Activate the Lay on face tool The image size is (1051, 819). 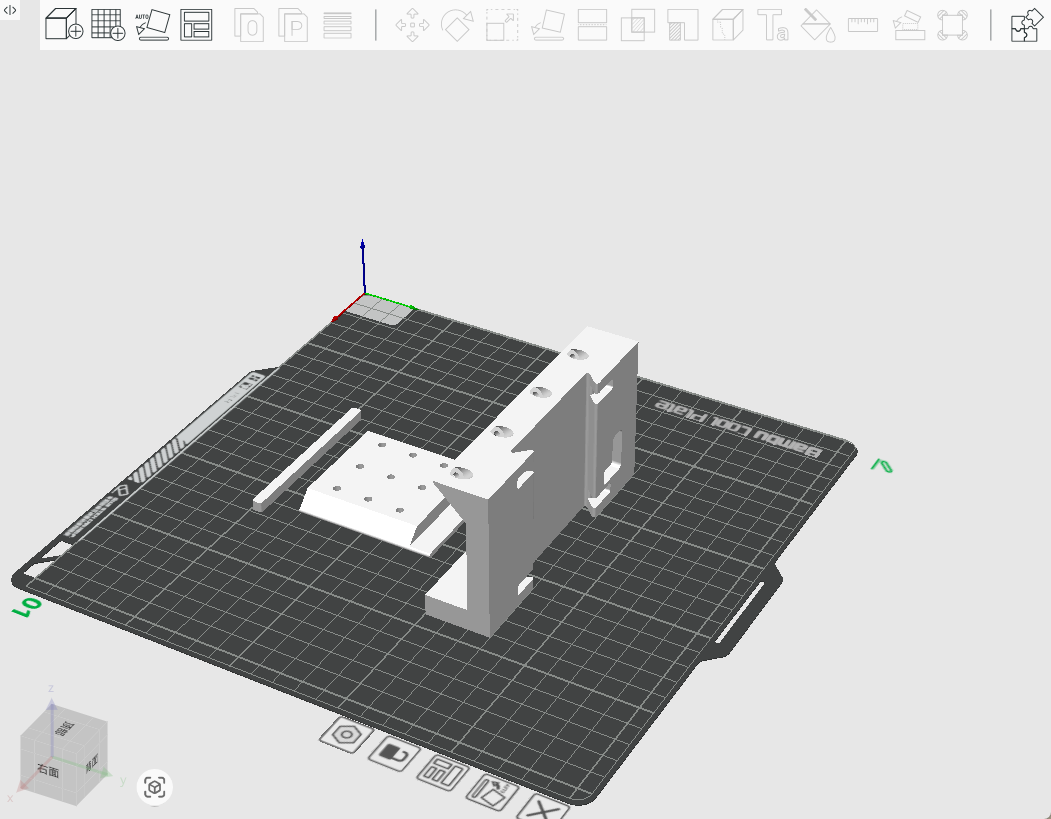point(548,25)
